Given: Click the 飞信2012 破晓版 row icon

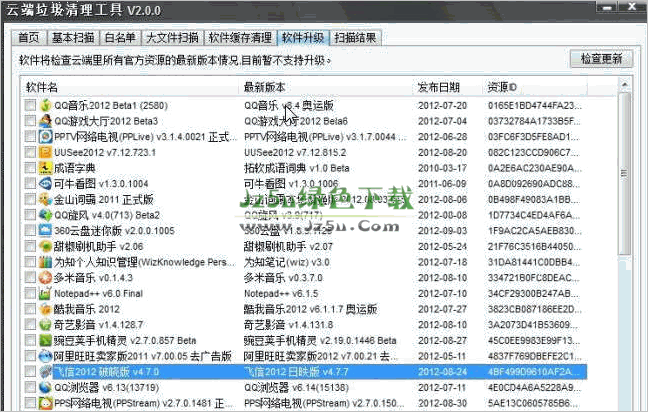Looking at the screenshot, I should (x=45, y=372).
